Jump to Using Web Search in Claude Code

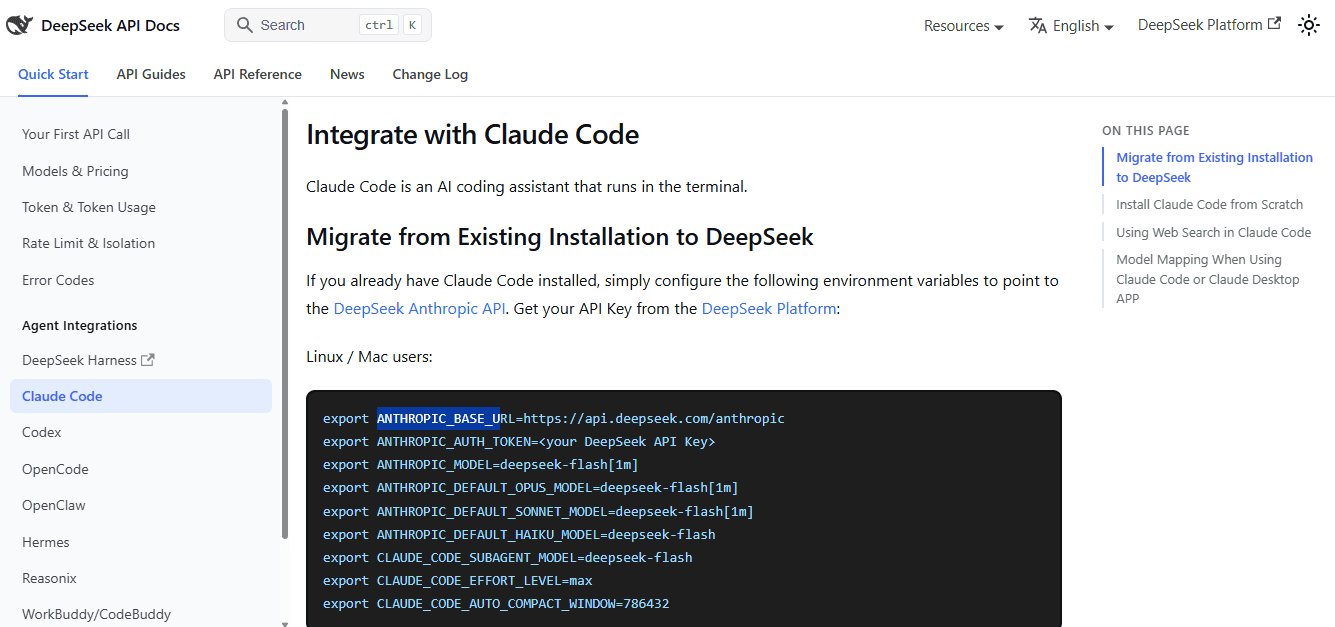1213,232
